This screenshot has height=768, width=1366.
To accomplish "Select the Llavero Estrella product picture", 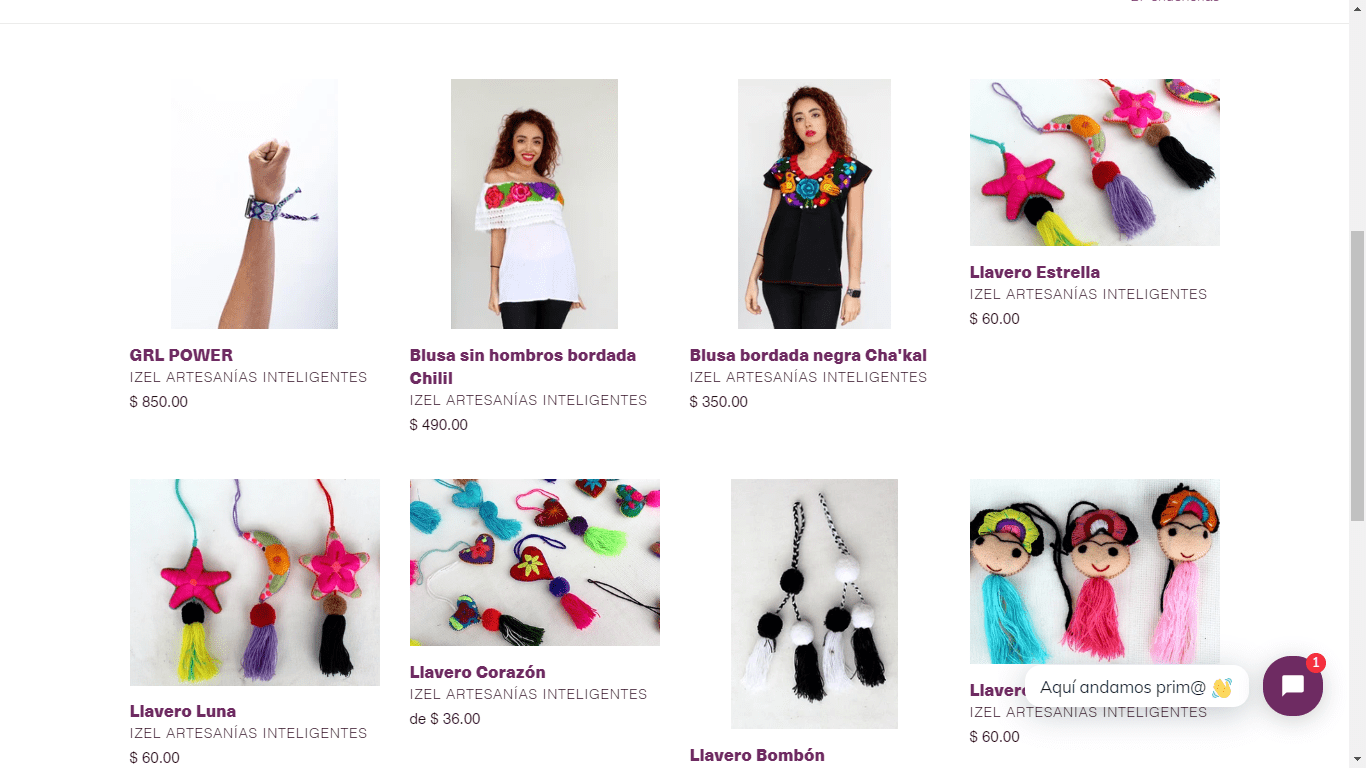I will point(1094,162).
